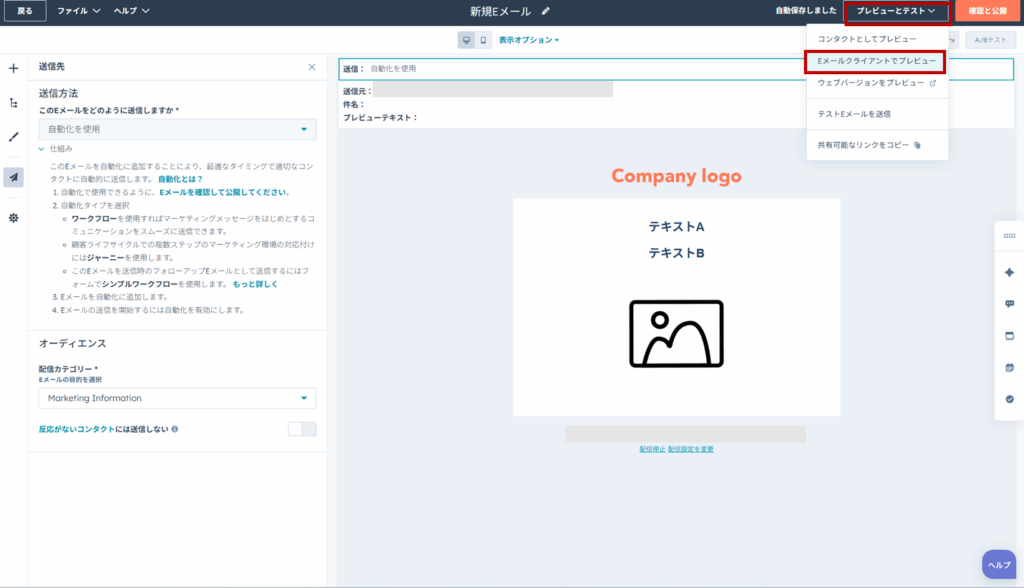Click the sparkle AI assistant icon
The width and height of the screenshot is (1024, 588).
click(1009, 272)
